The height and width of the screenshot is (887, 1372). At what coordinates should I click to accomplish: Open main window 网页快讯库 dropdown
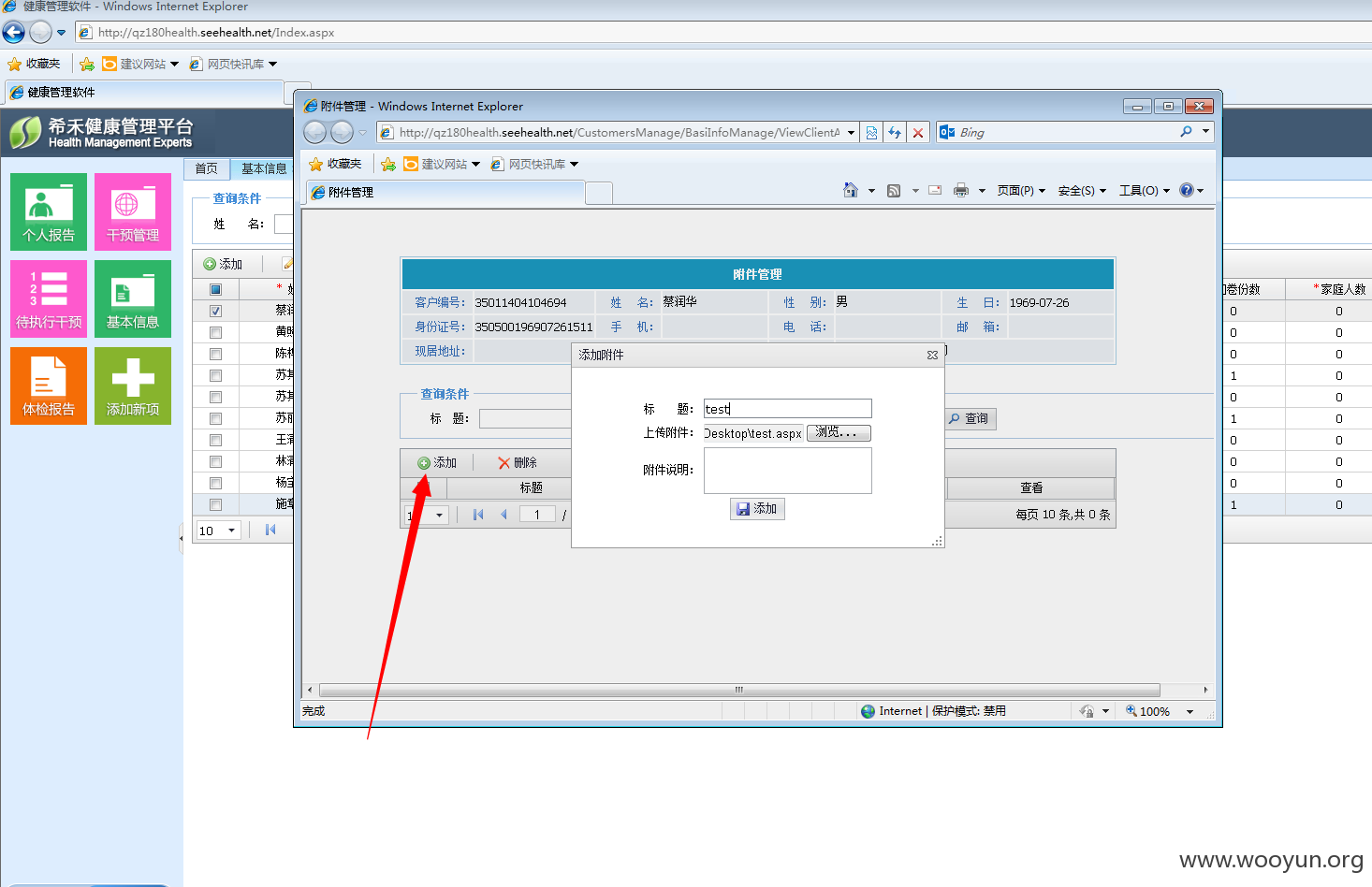pyautogui.click(x=272, y=65)
